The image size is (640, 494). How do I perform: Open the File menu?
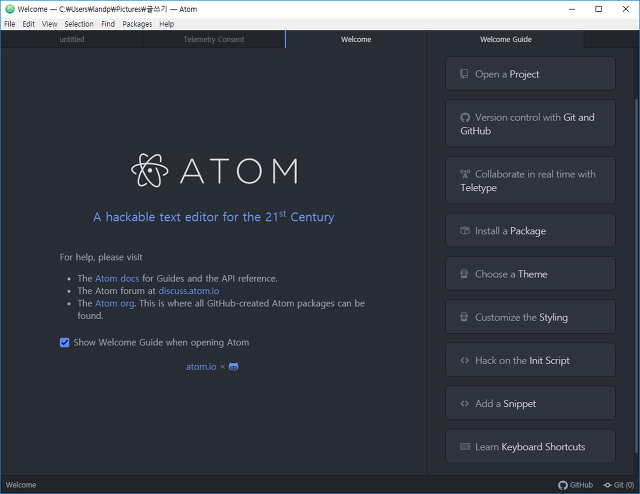[x=9, y=24]
